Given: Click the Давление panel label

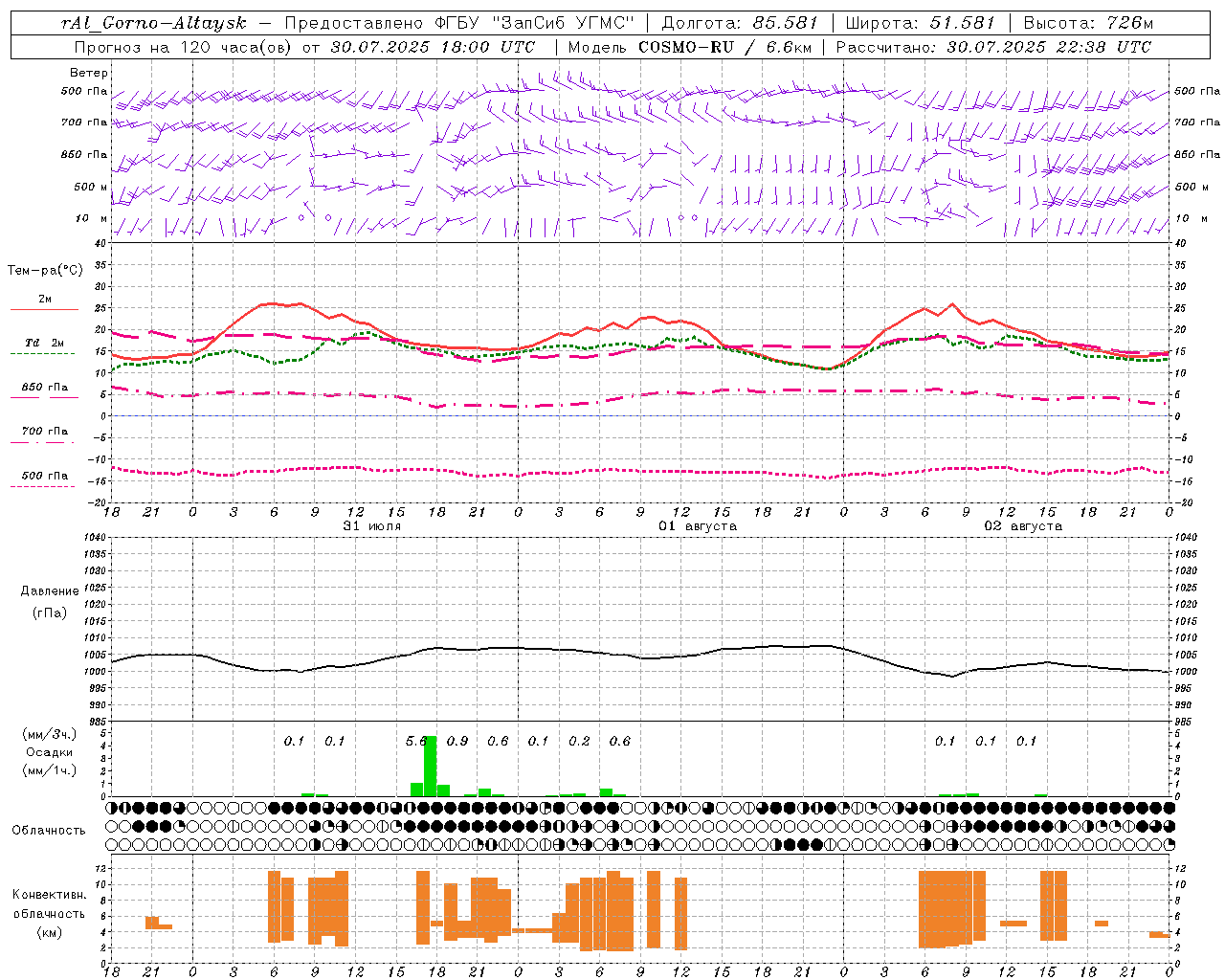Looking at the screenshot, I should [50, 591].
